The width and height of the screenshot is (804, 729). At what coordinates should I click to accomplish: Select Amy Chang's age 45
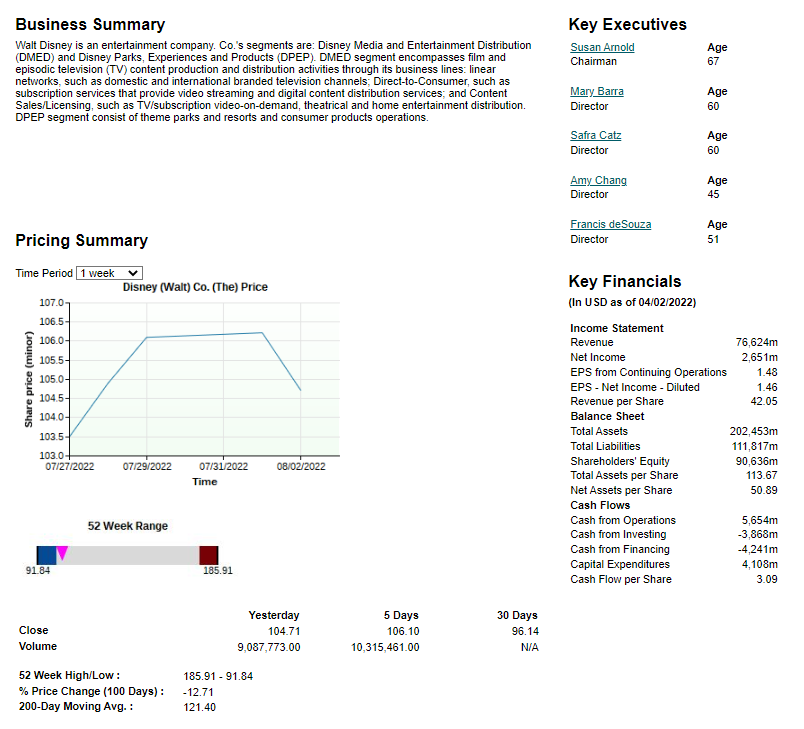[713, 194]
